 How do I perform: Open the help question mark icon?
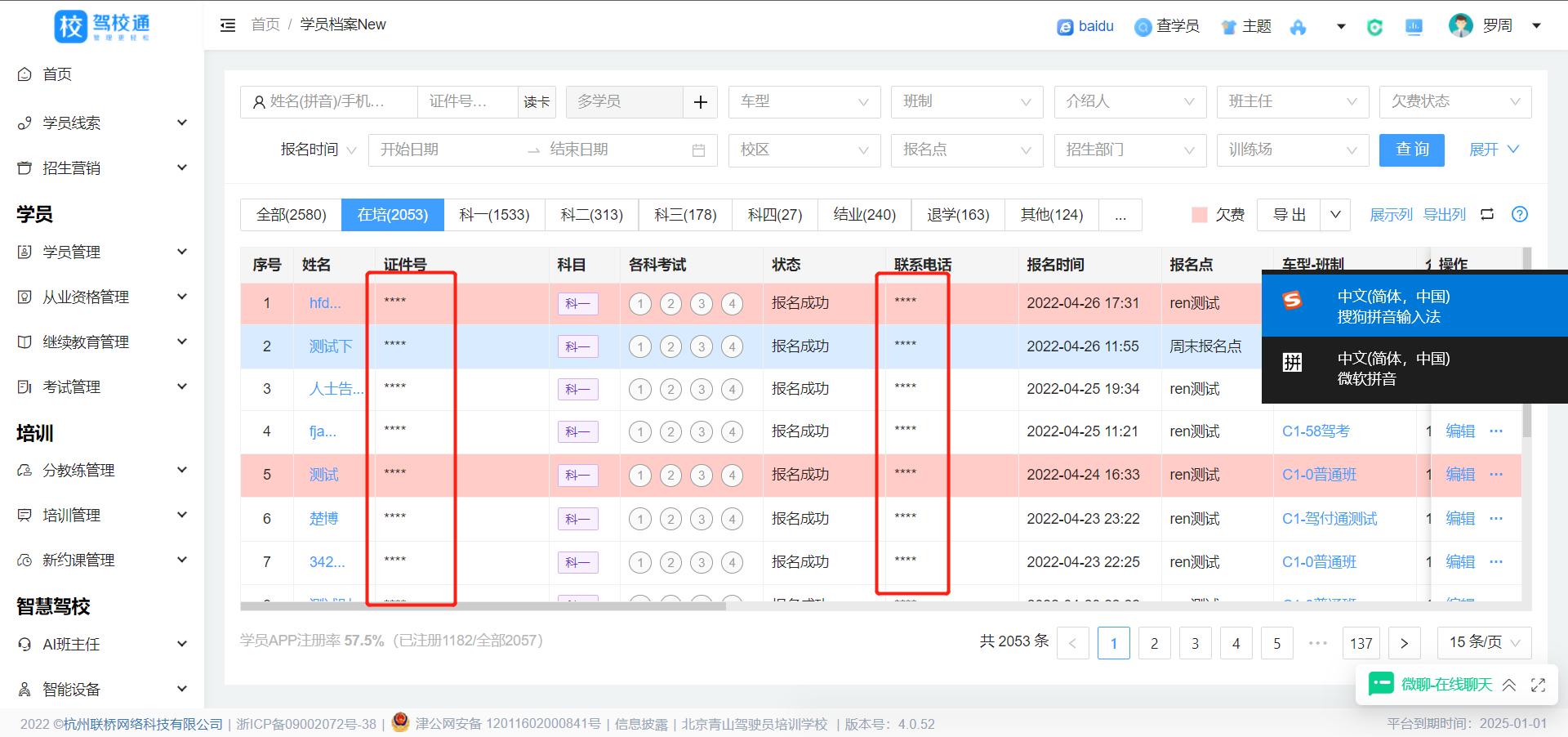tap(1520, 214)
